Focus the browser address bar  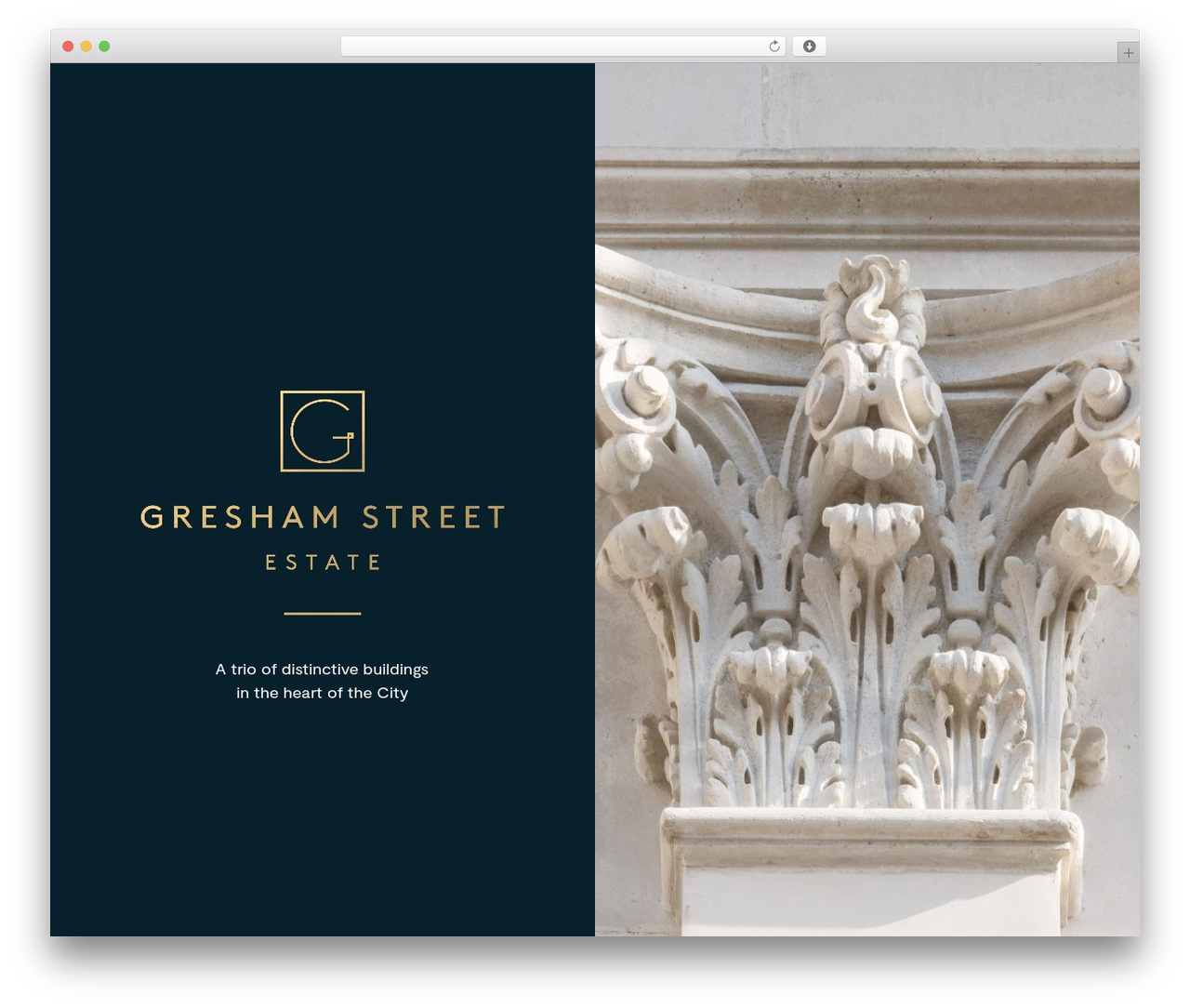click(562, 46)
